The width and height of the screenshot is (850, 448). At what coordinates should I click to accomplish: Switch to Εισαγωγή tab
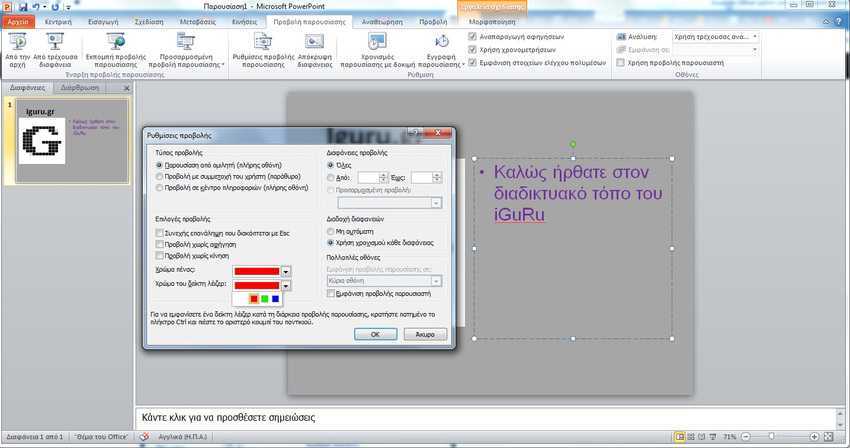click(103, 22)
